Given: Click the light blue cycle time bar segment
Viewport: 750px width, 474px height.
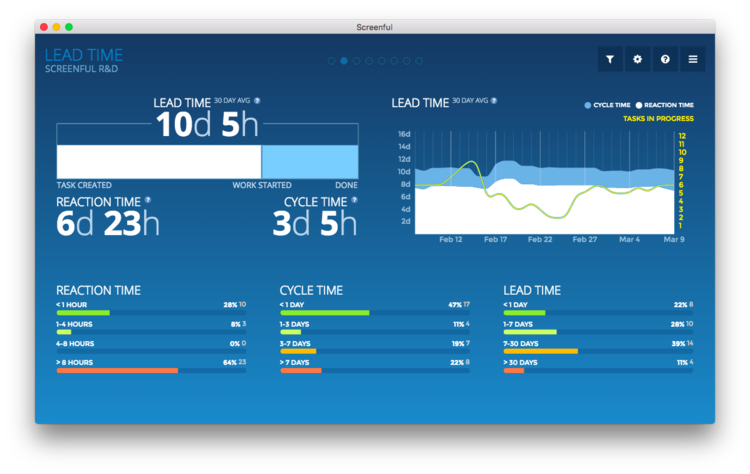Looking at the screenshot, I should coord(310,162).
